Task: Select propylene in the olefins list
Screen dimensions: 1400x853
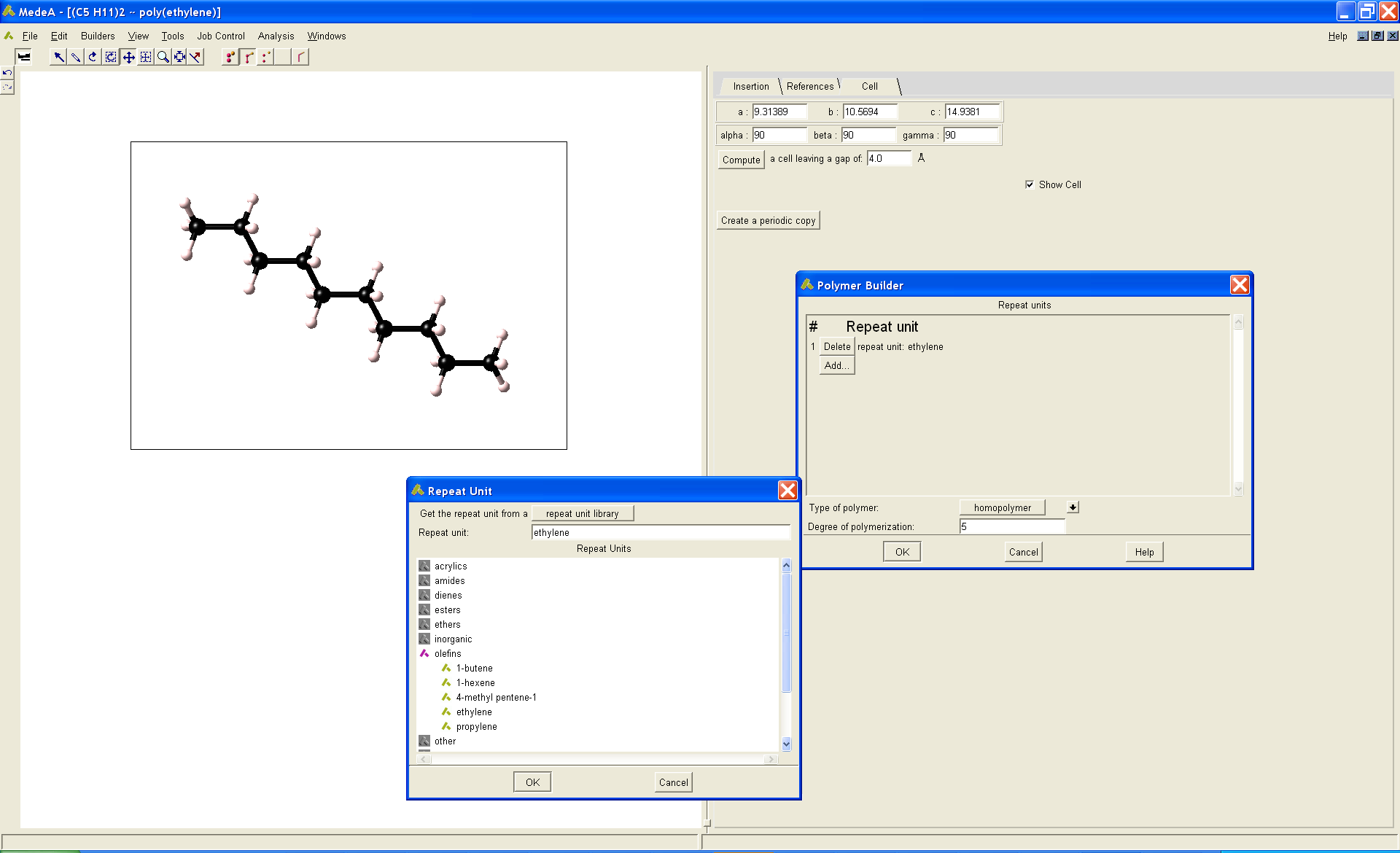Action: click(x=476, y=727)
